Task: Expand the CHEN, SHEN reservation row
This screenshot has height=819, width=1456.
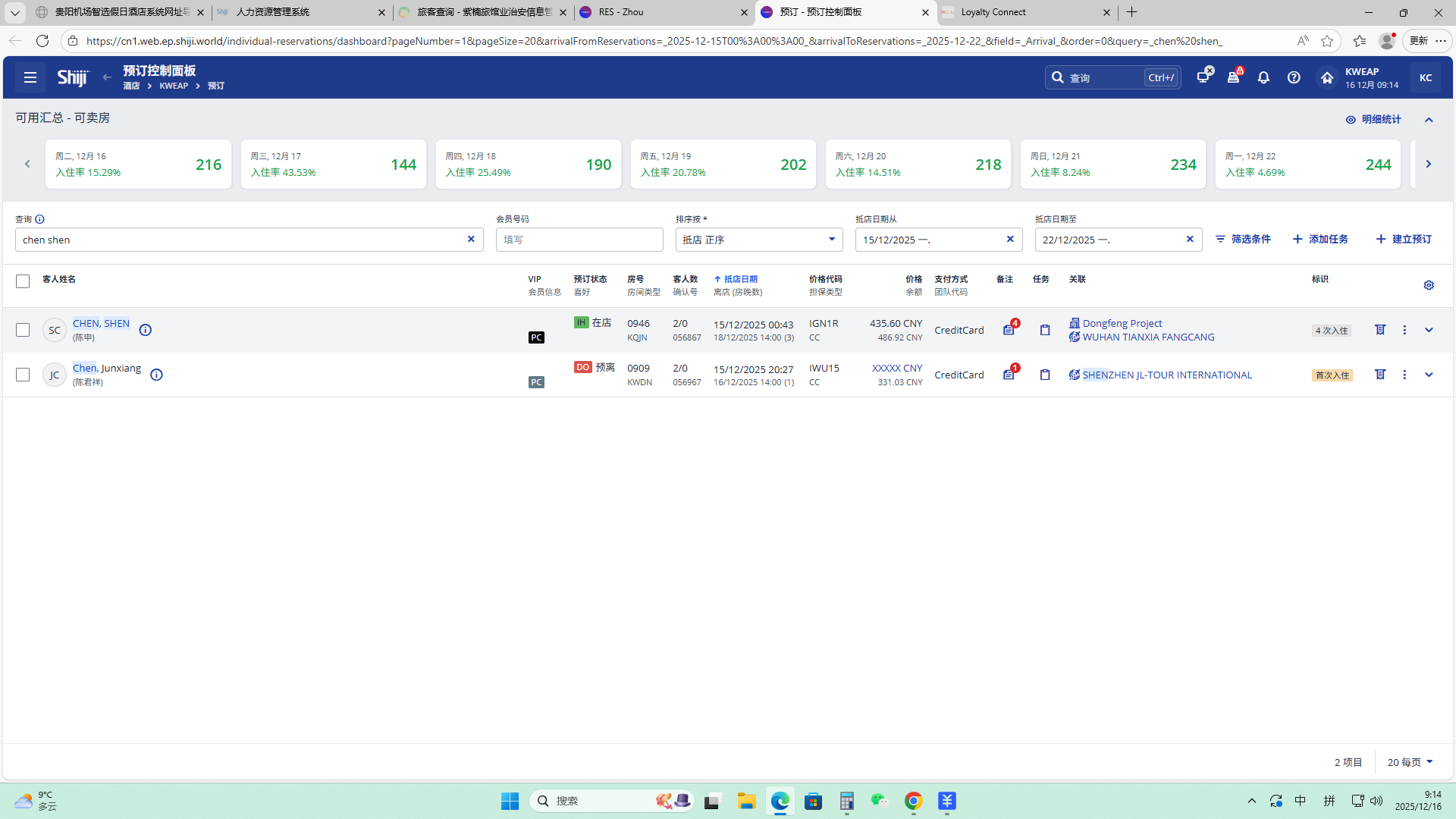Action: 1429,330
